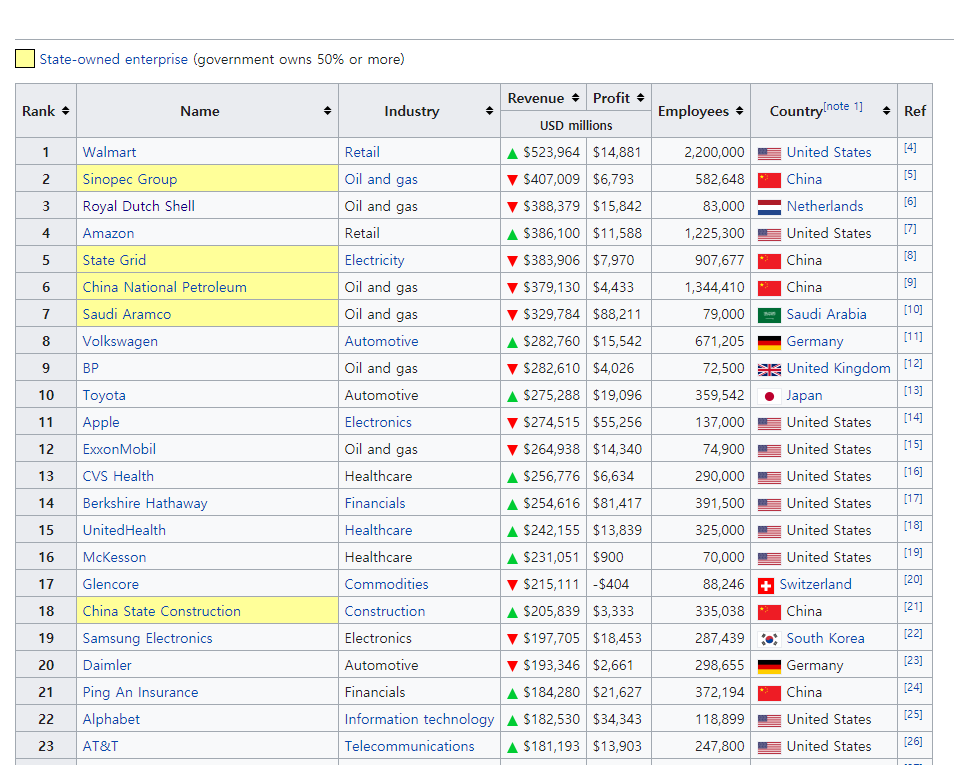Open the South Korea country link
Screen dimensions: 954x765
pos(825,638)
